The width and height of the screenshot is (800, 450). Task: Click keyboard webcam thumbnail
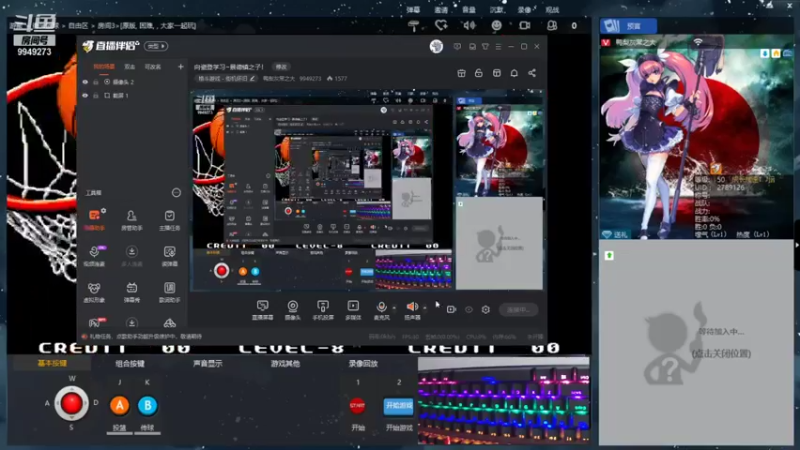point(504,400)
